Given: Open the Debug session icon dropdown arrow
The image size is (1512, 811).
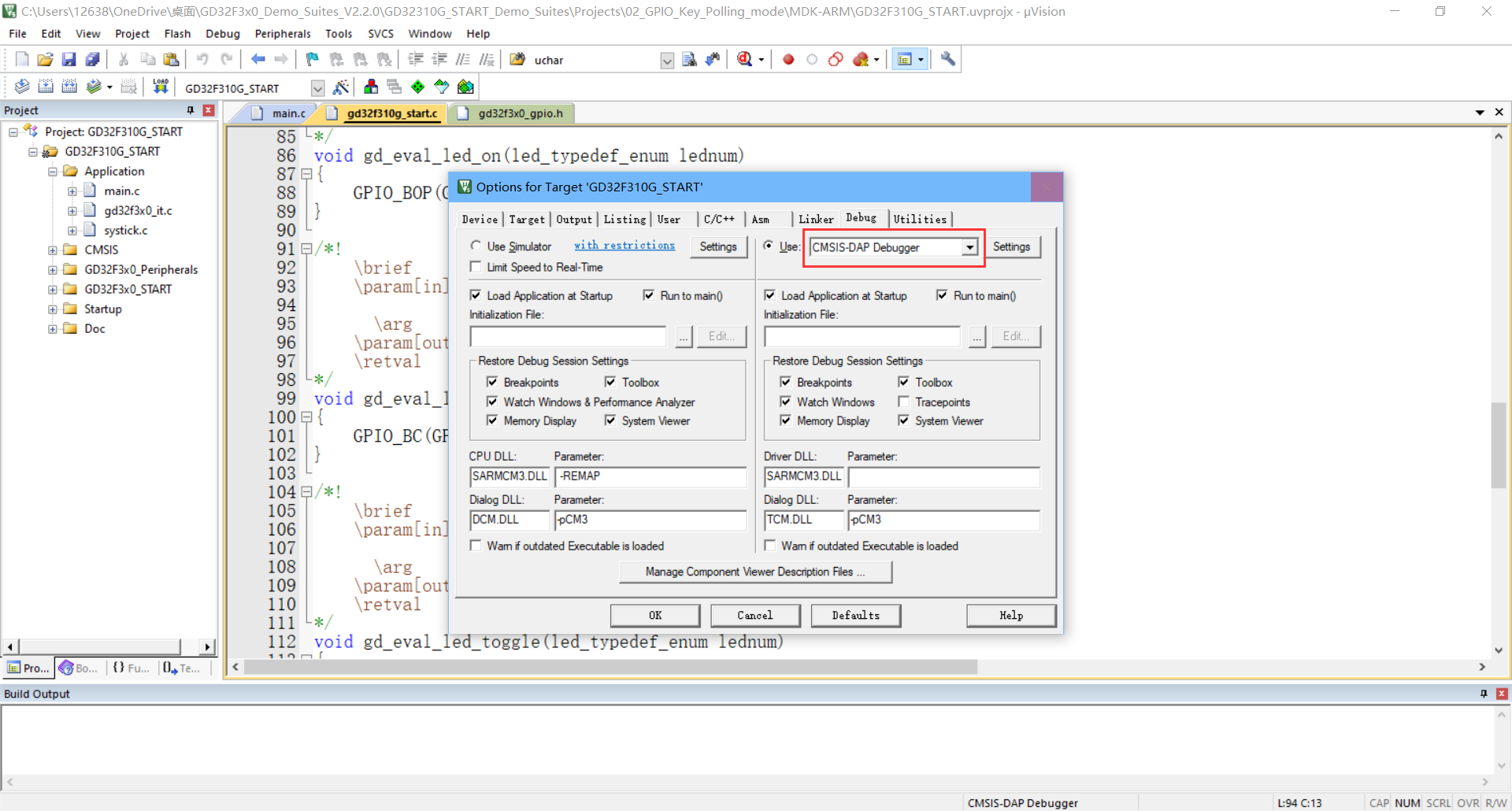Looking at the screenshot, I should [762, 60].
